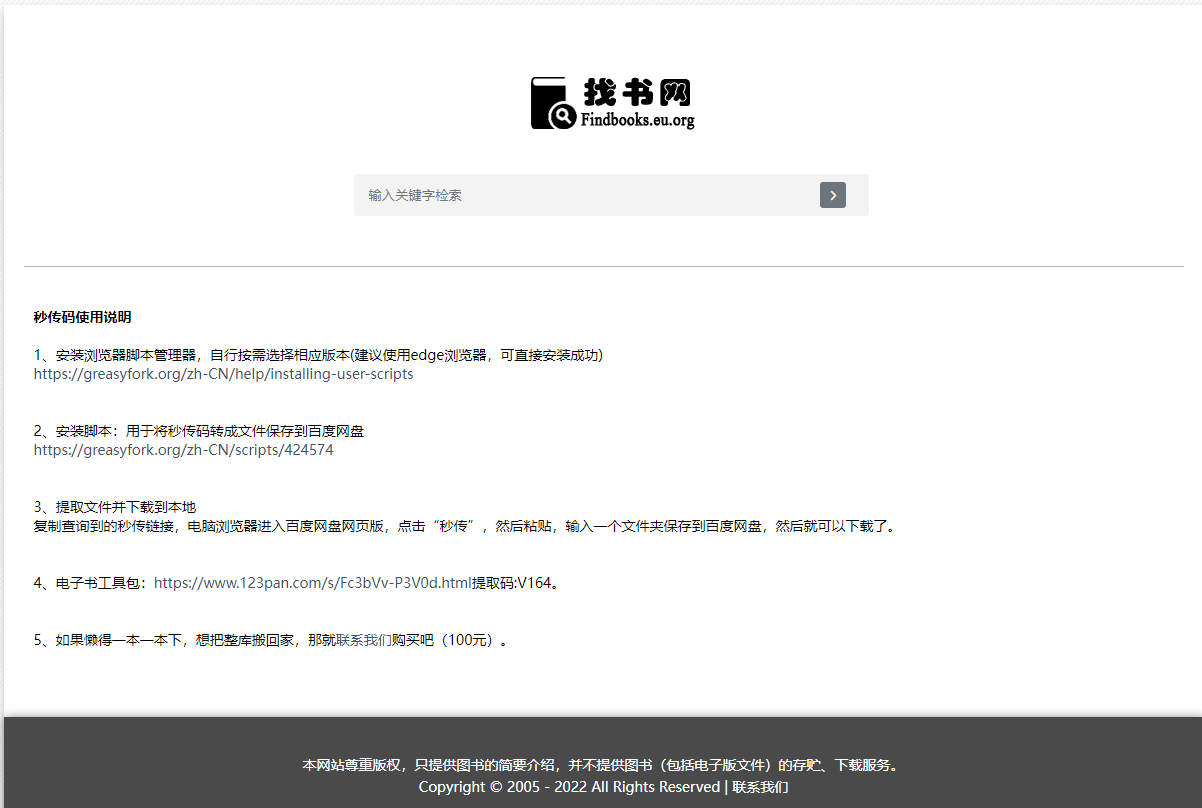Click step 2 安装脚本 instruction text

[x=198, y=431]
